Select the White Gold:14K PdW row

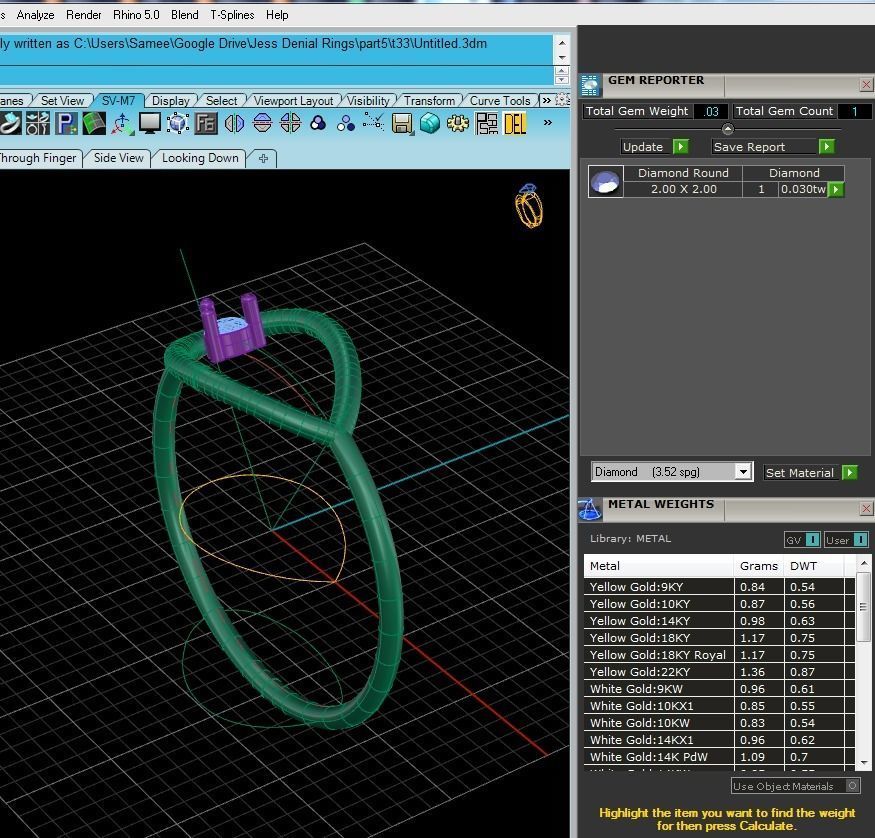coord(719,757)
